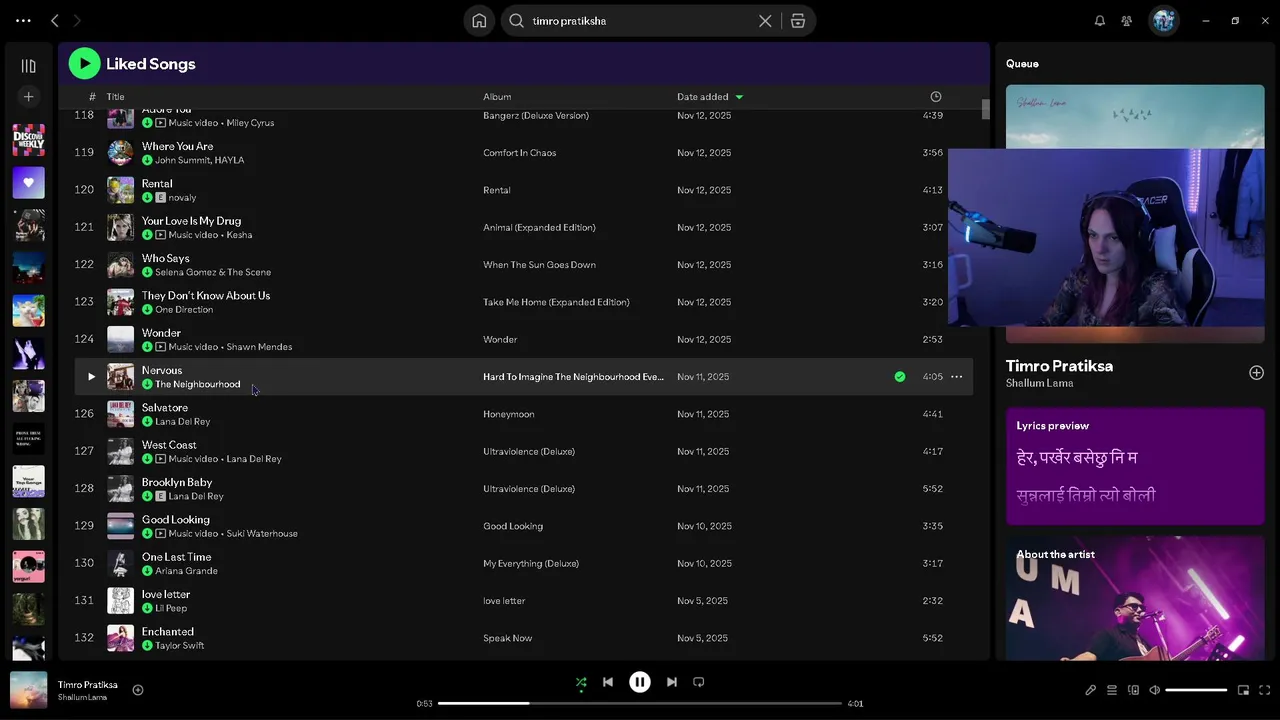Open the Friend Activity icon

pos(1127,20)
